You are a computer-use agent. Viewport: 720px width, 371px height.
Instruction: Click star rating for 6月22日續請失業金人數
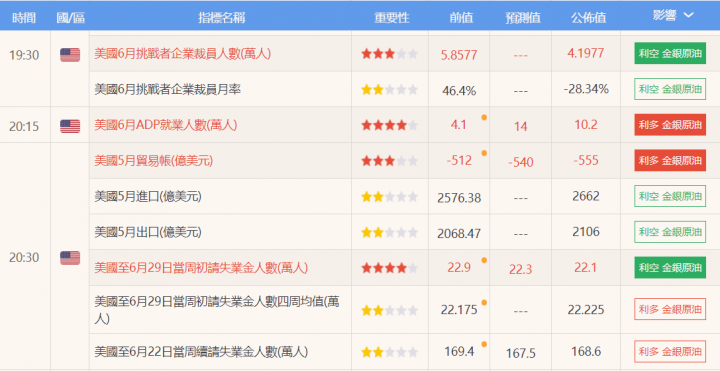[x=389, y=352]
